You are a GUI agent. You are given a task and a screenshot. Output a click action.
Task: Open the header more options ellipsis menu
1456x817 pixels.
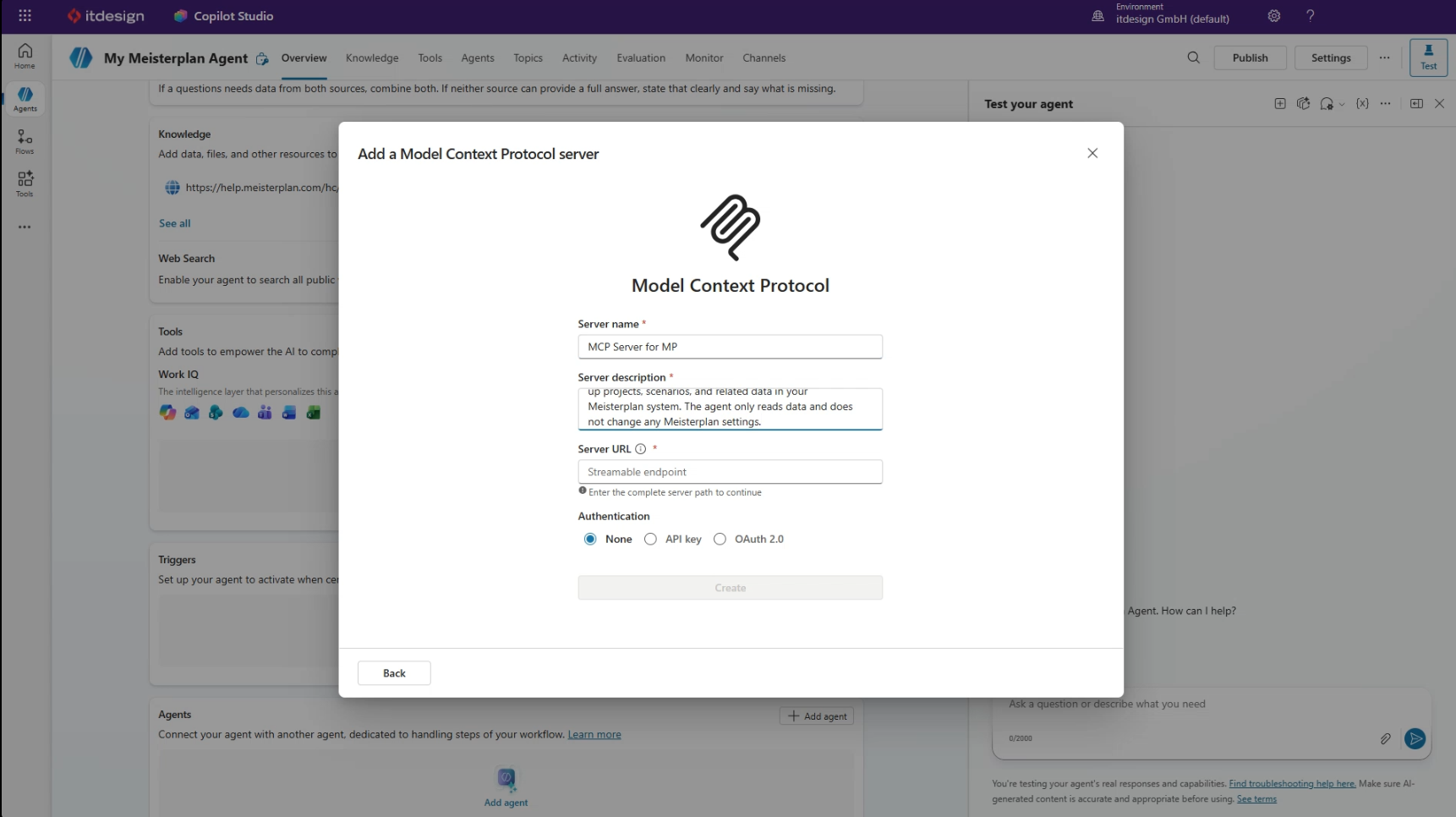coord(1384,58)
